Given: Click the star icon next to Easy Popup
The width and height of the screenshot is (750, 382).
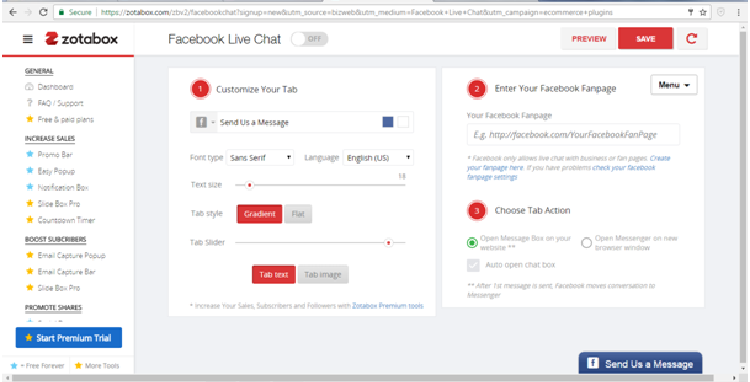Looking at the screenshot, I should coord(30,171).
